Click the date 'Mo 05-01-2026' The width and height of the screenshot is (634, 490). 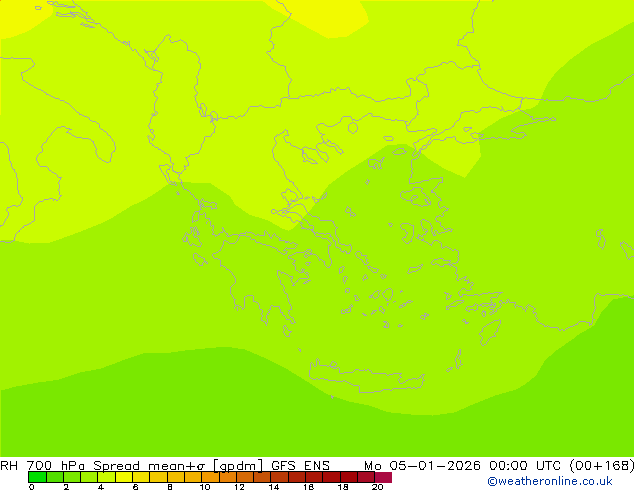(x=422, y=466)
